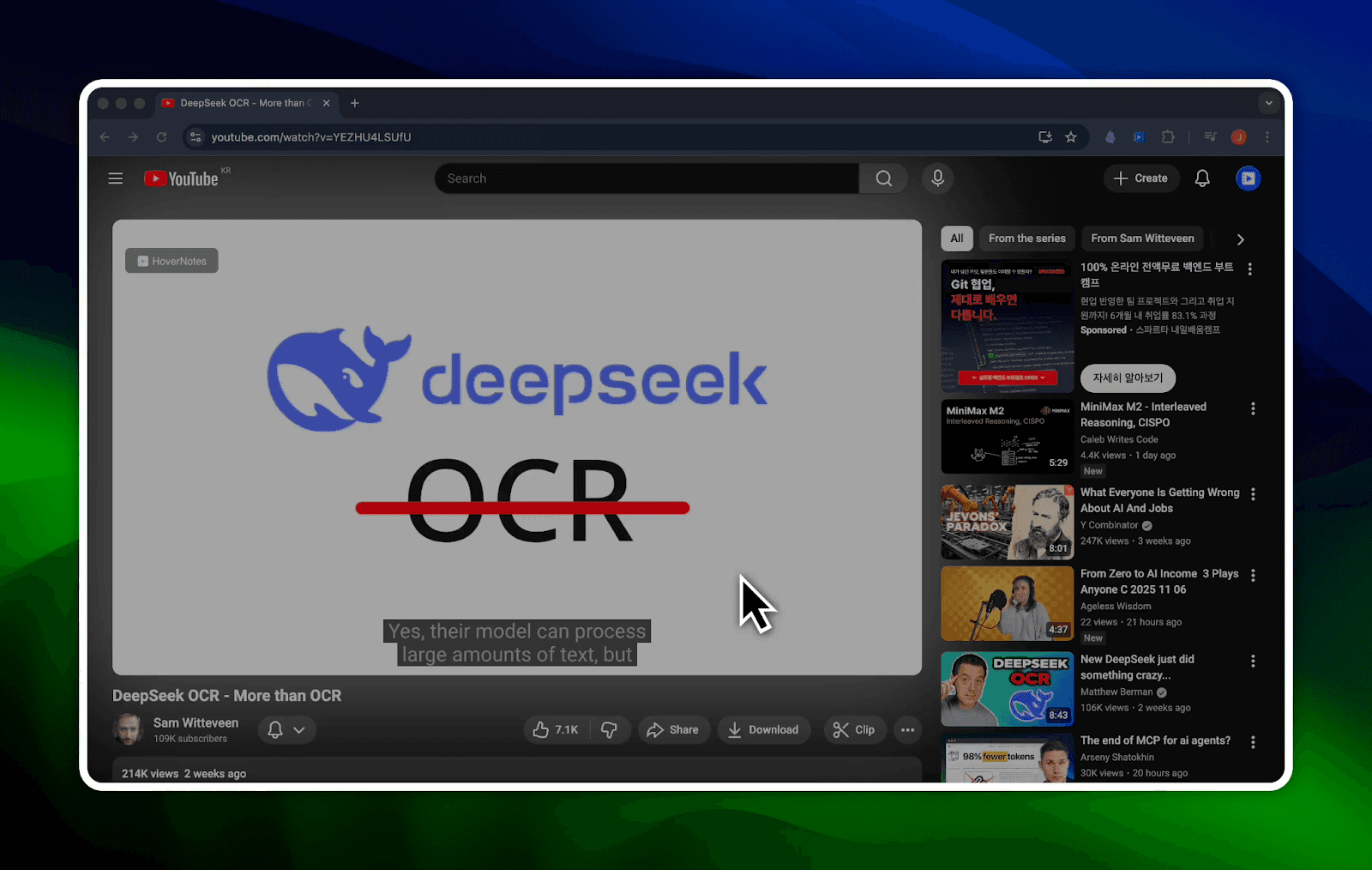The height and width of the screenshot is (870, 1372).
Task: Open the Extensions puzzle-piece menu
Action: coord(1168,137)
